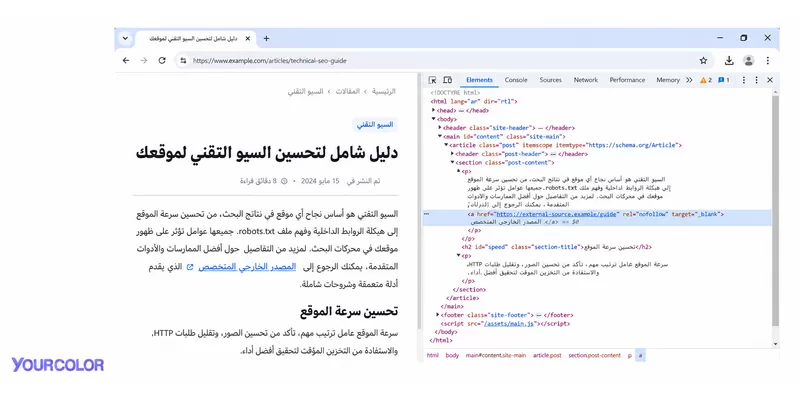800x400 pixels.
Task: Expand the <head> node
Action: (x=434, y=110)
